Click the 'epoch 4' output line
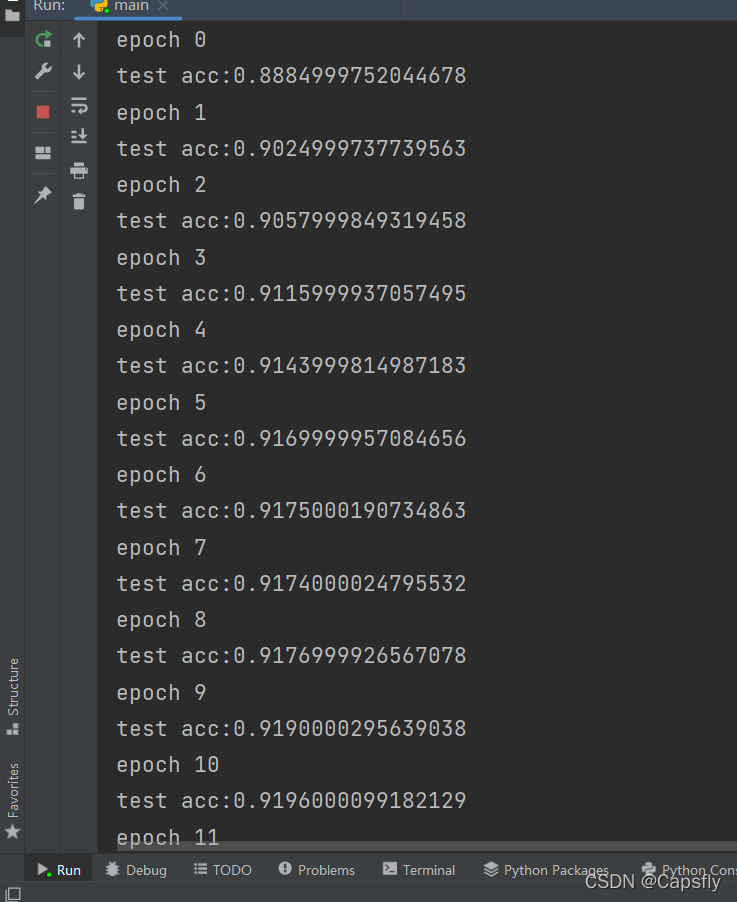737x902 pixels. coord(161,330)
